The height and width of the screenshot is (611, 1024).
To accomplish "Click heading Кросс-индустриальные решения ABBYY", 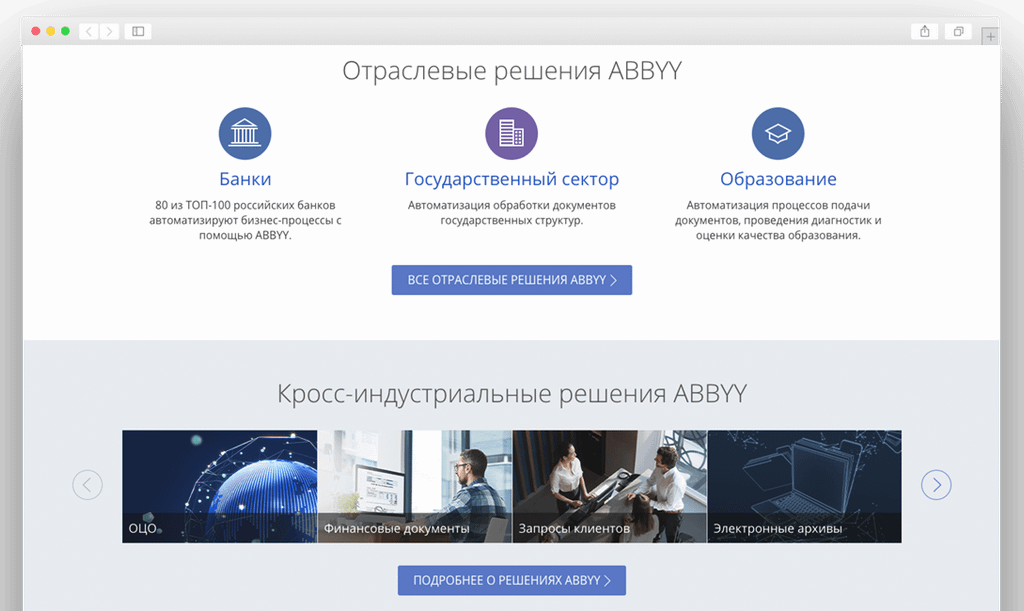I will click(511, 394).
